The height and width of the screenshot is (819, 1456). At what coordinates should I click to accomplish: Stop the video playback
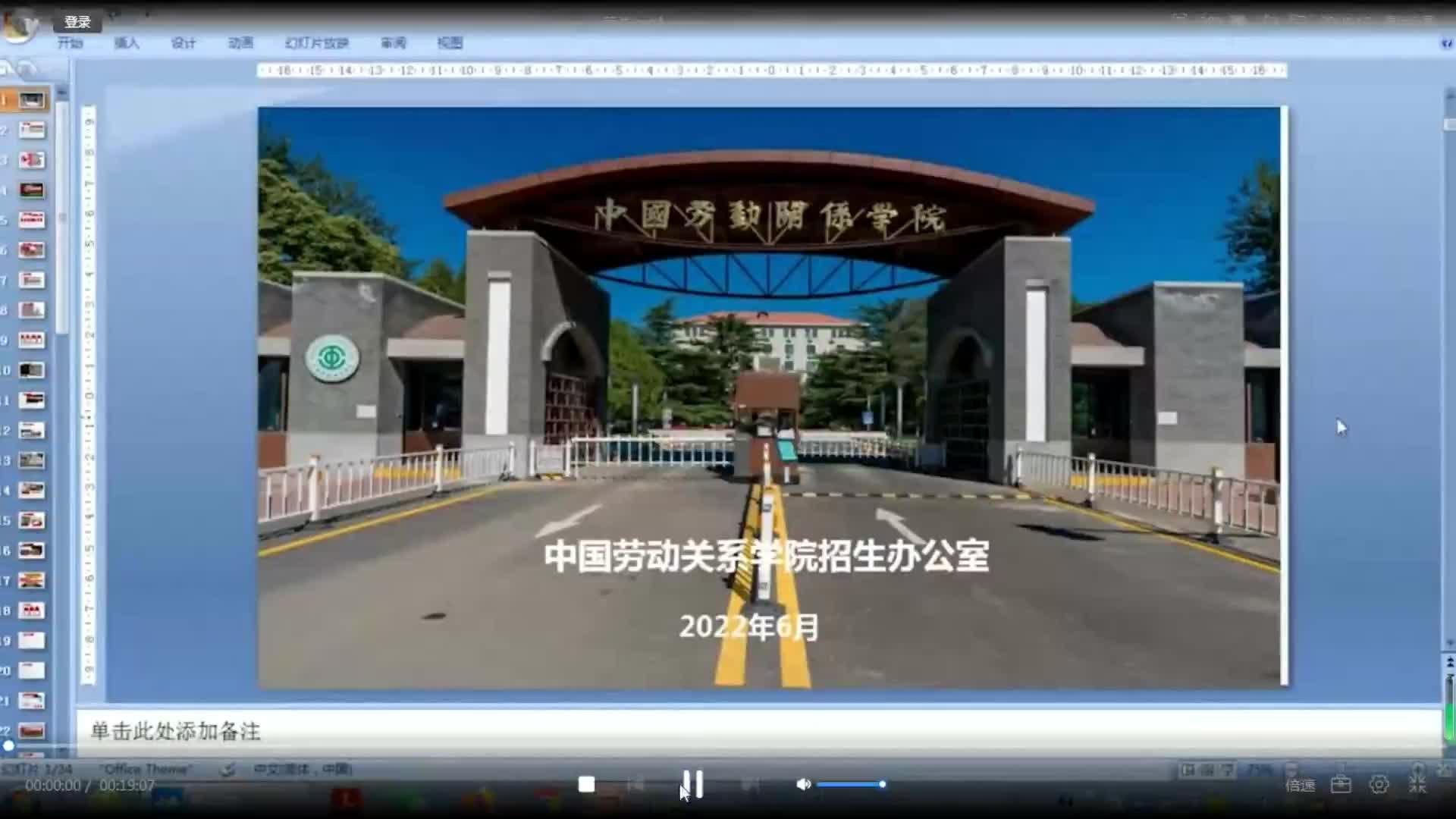pos(586,784)
